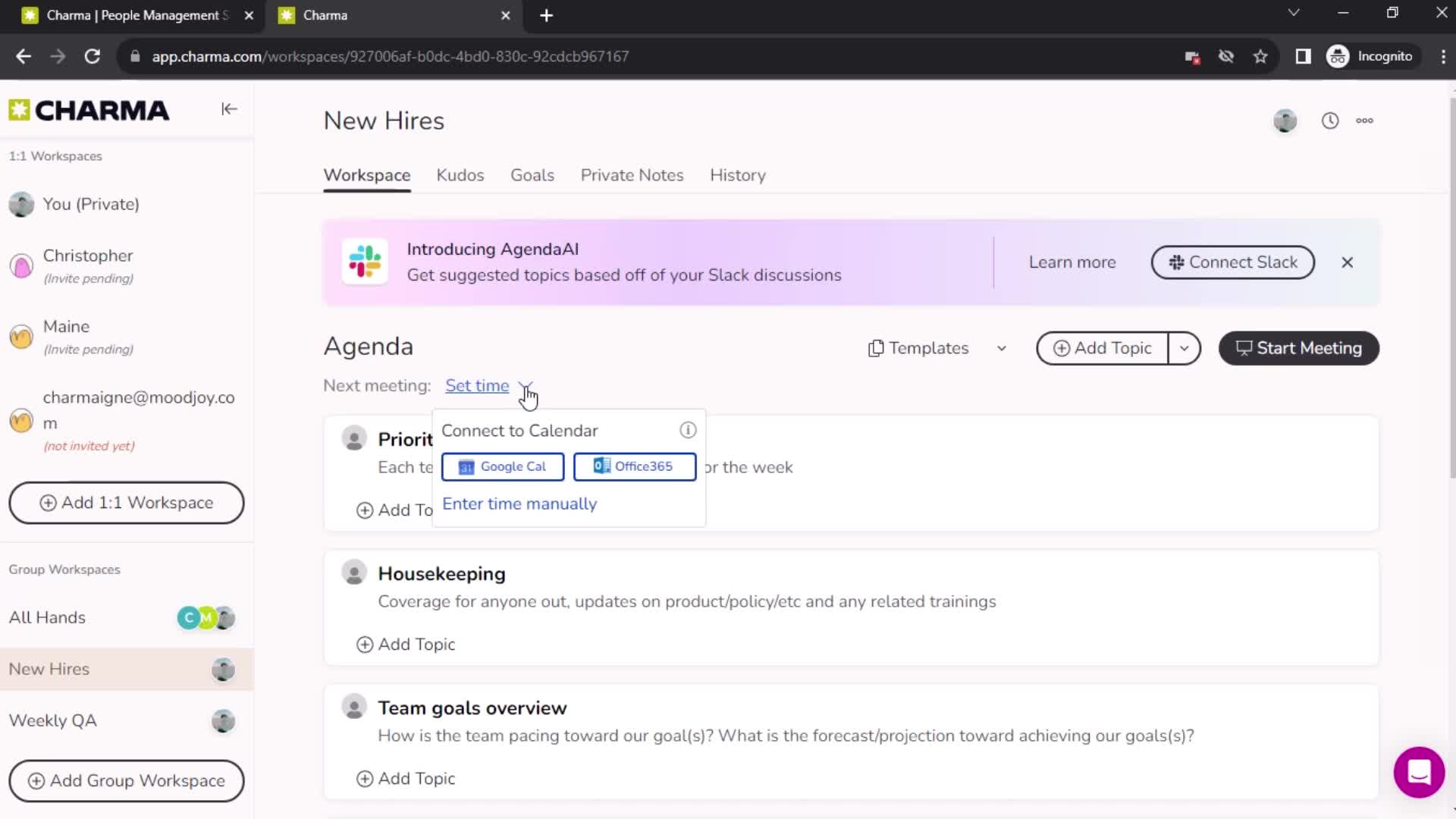Click the avatar next to Priorities section

point(353,438)
